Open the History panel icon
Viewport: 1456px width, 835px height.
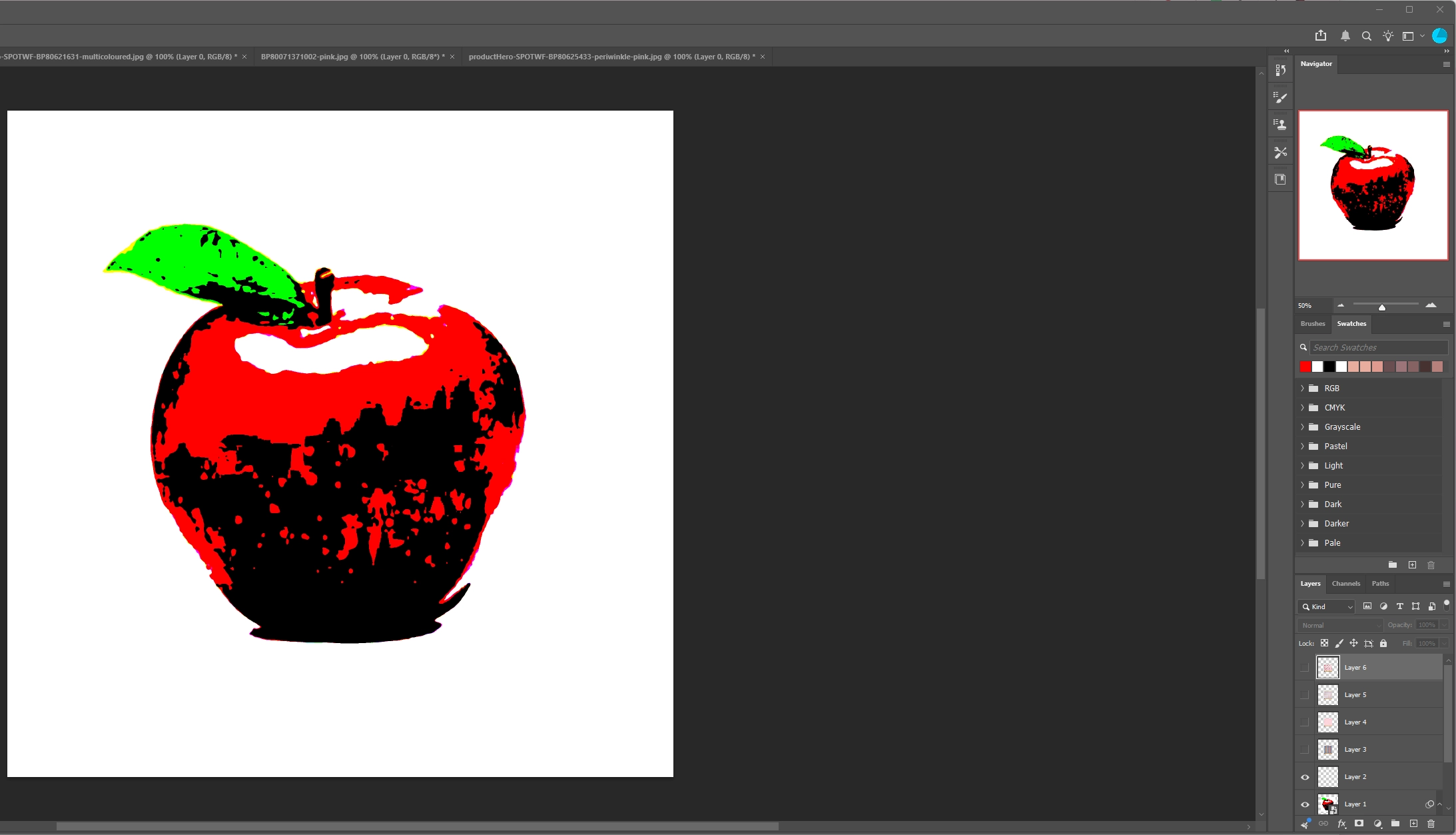tap(1280, 71)
